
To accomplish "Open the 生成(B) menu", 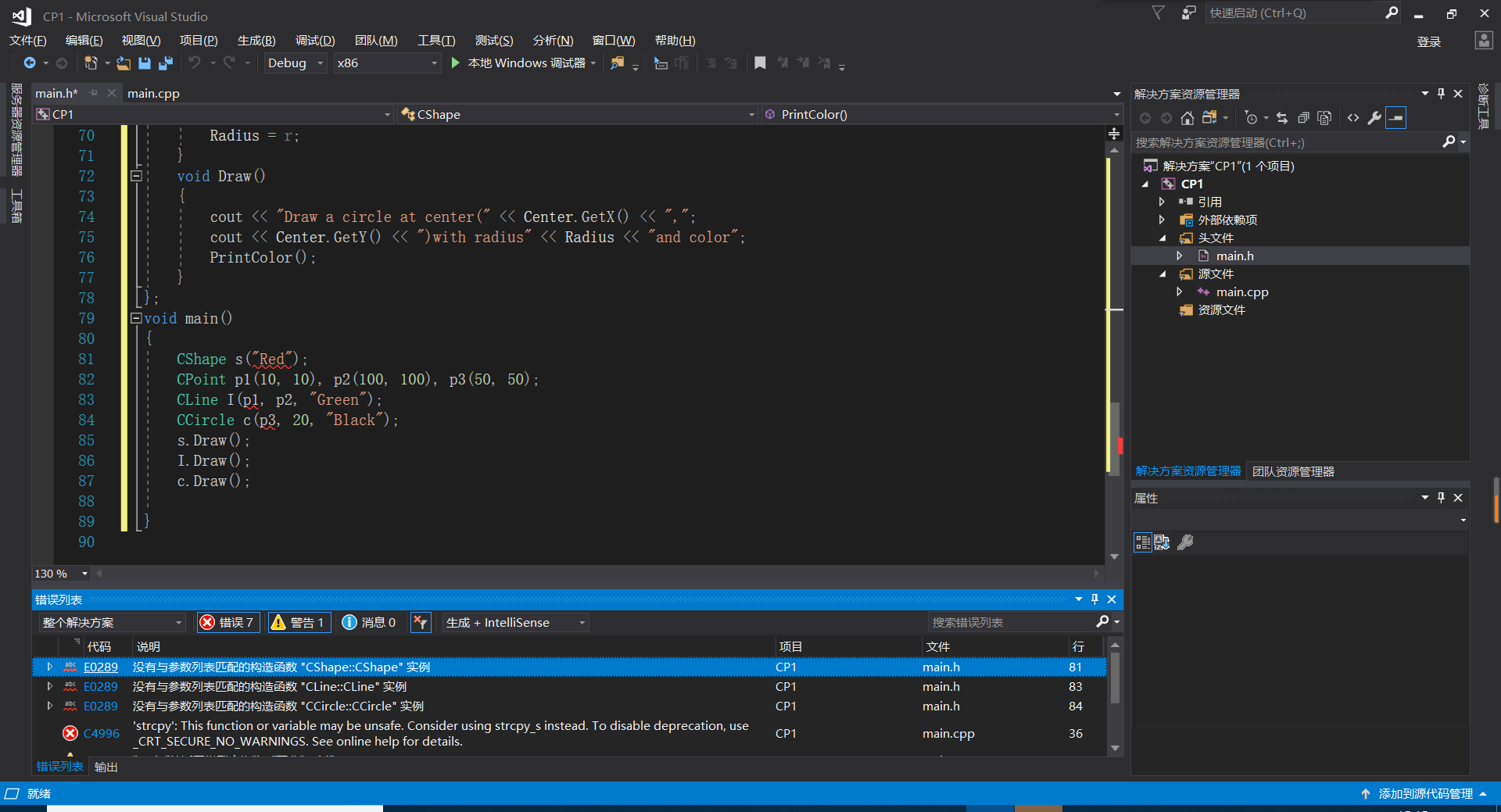I will (x=256, y=41).
